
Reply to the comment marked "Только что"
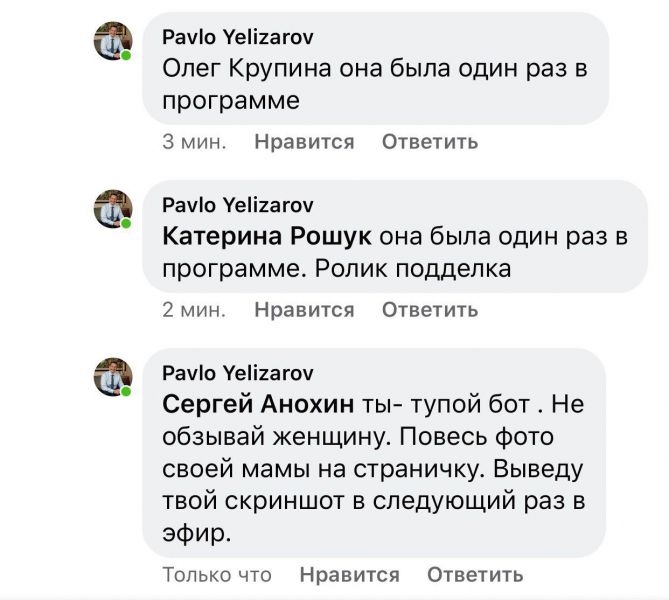click(x=475, y=574)
